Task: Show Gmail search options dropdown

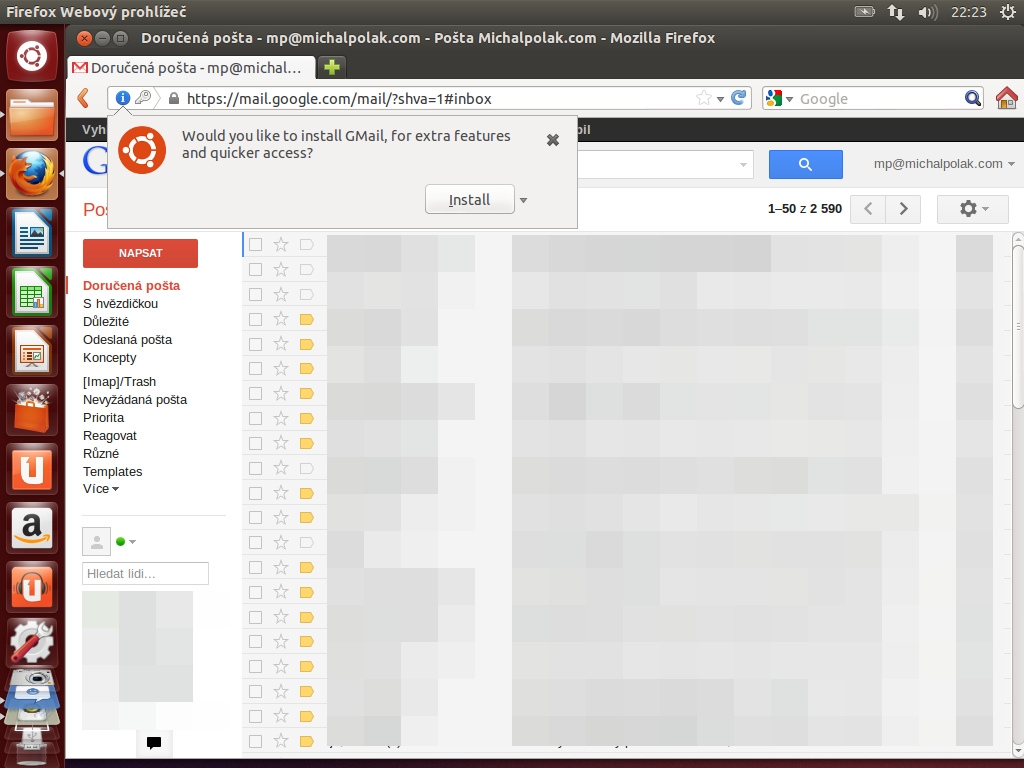Action: coord(743,165)
